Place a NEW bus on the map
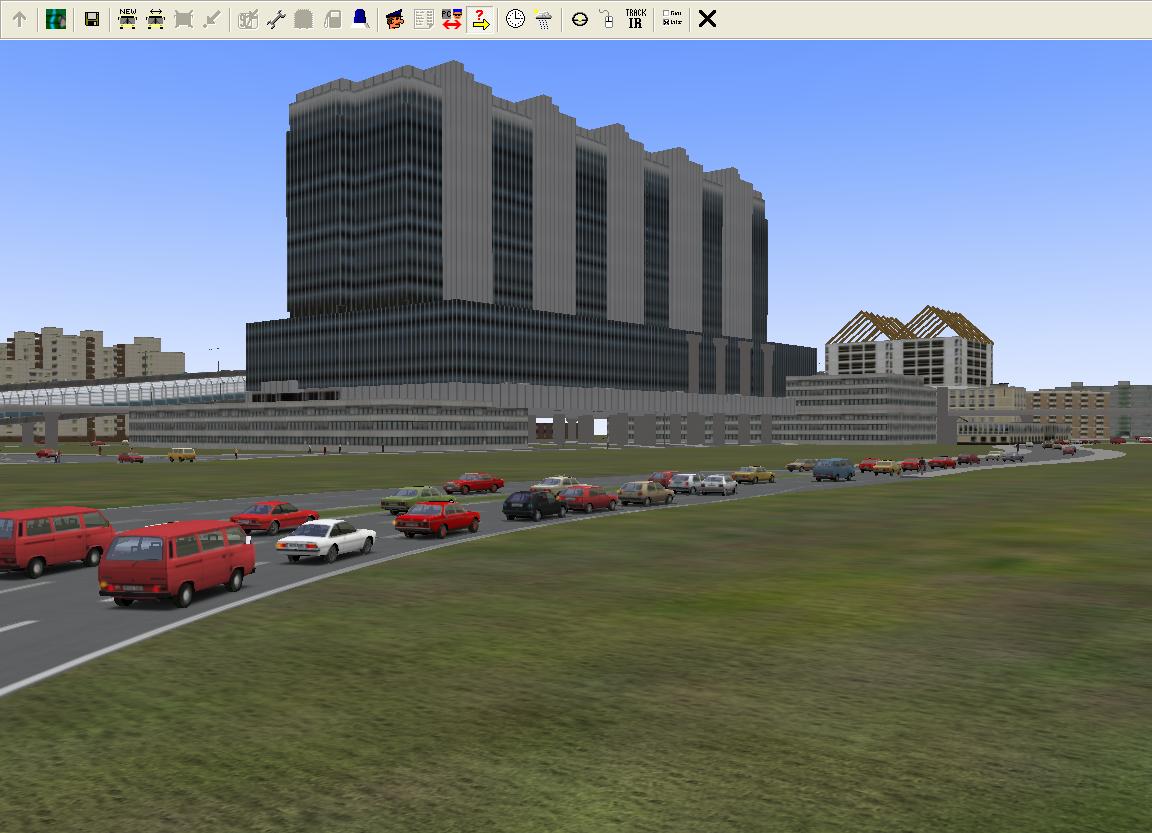 (128, 19)
